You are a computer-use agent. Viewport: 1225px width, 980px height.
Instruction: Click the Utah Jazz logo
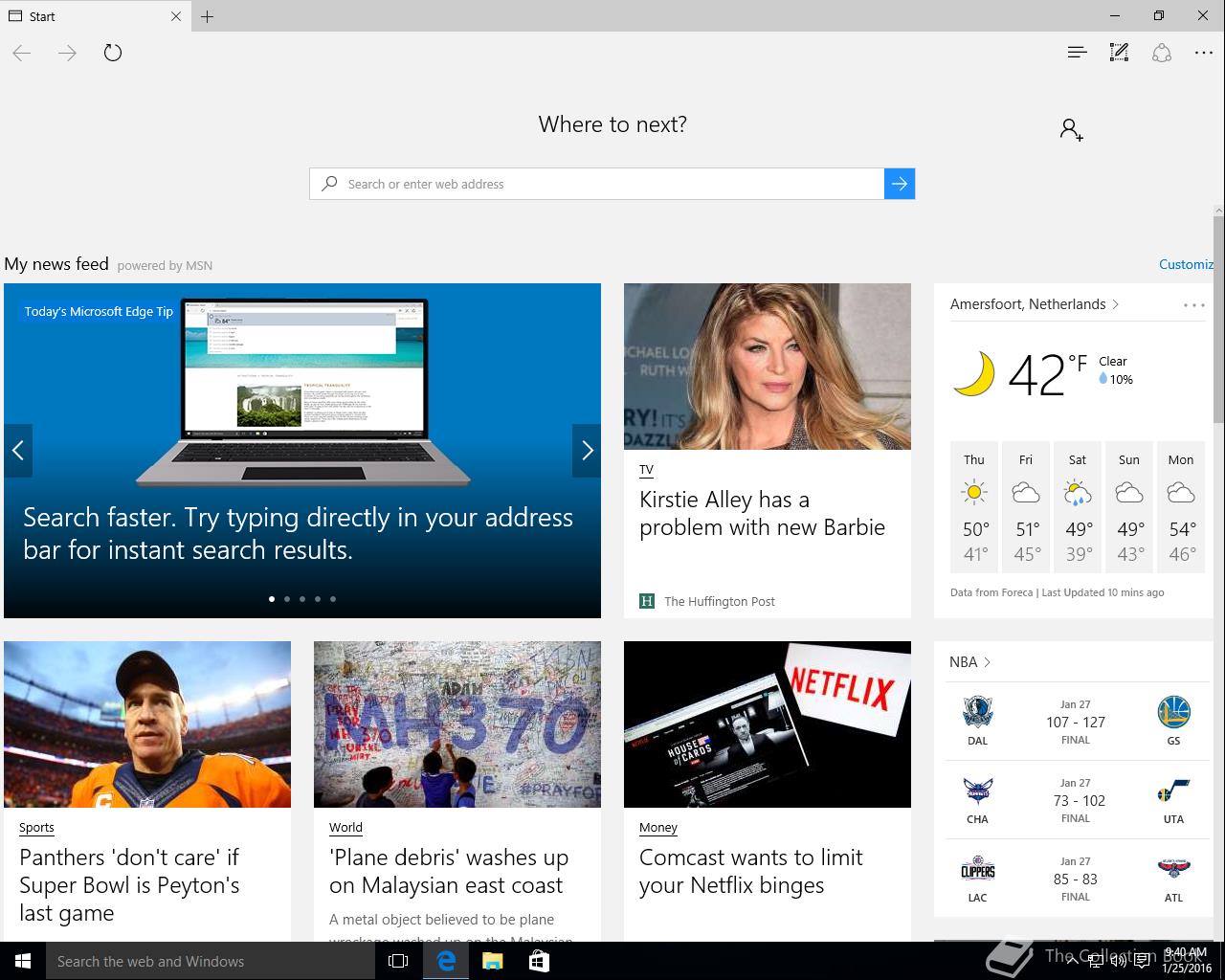(1173, 792)
